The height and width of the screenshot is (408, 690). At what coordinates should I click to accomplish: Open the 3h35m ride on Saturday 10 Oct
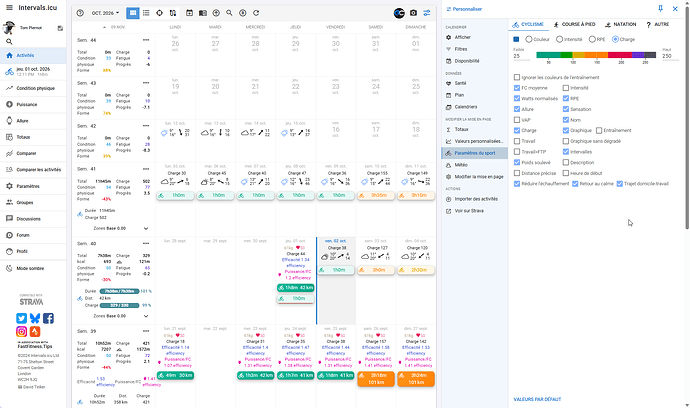(375, 195)
